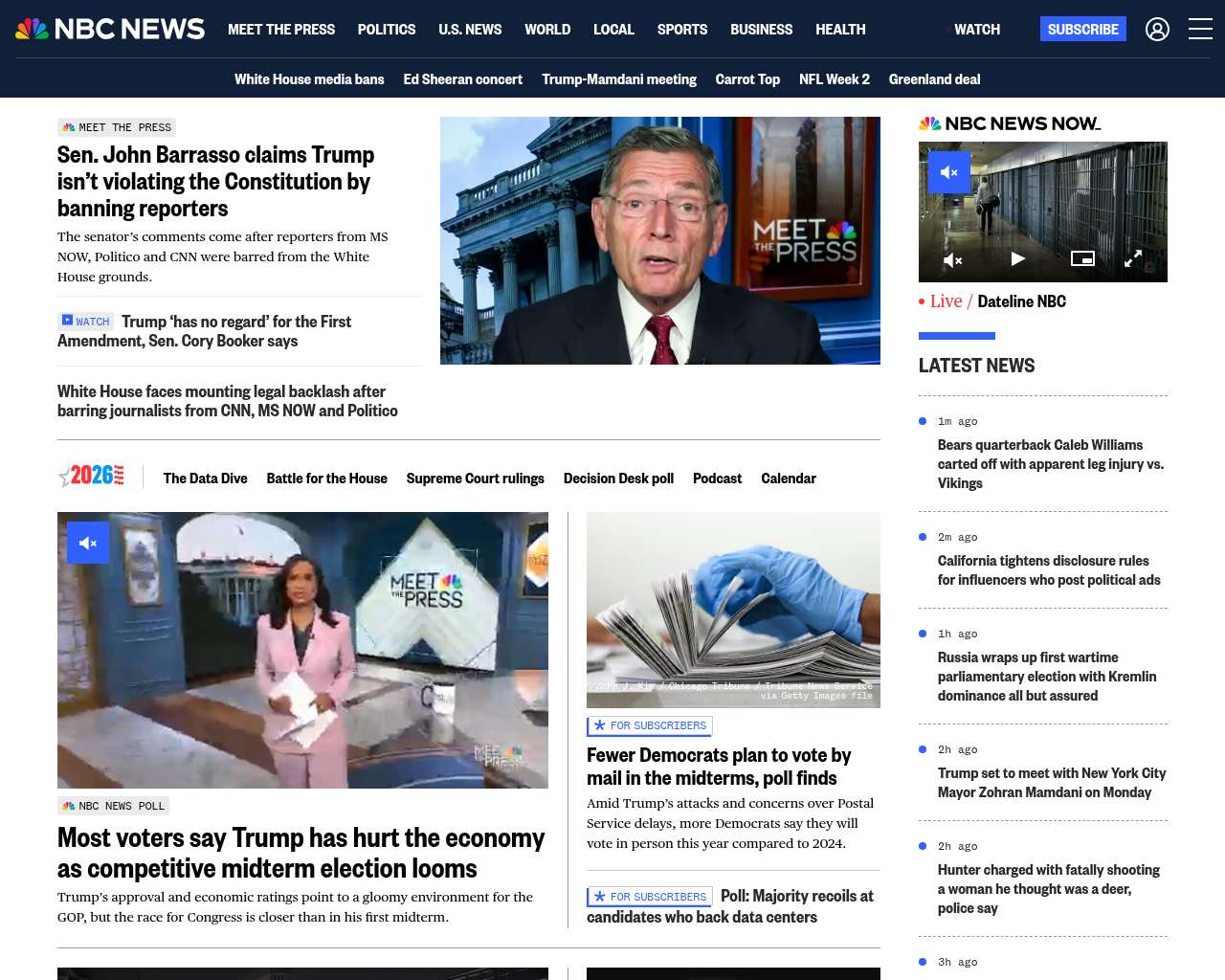This screenshot has height=980, width=1225.
Task: Enable picture-in-picture on live player
Action: 1082,258
